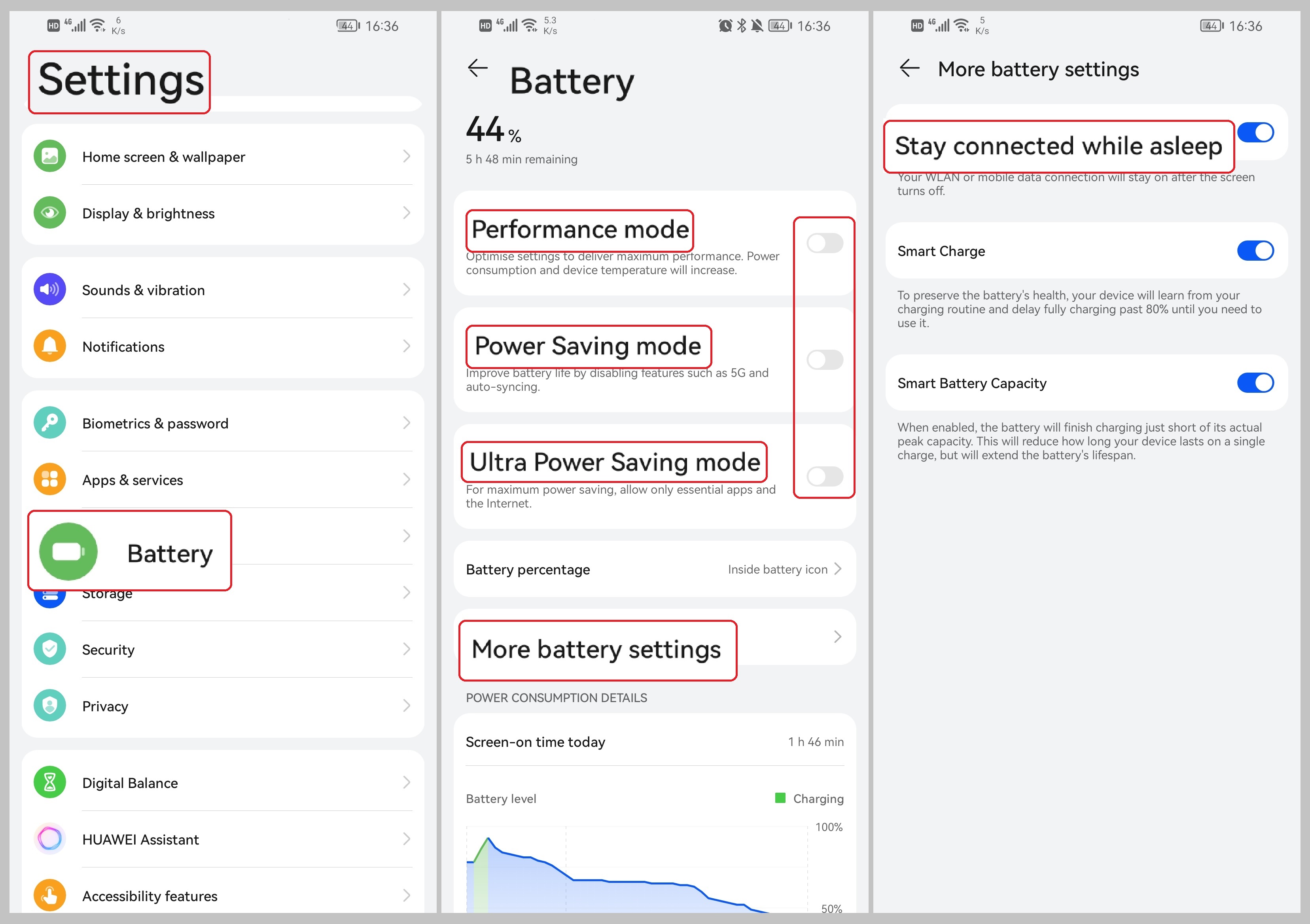Go back from the Battery screen
The height and width of the screenshot is (924, 1310).
(477, 68)
